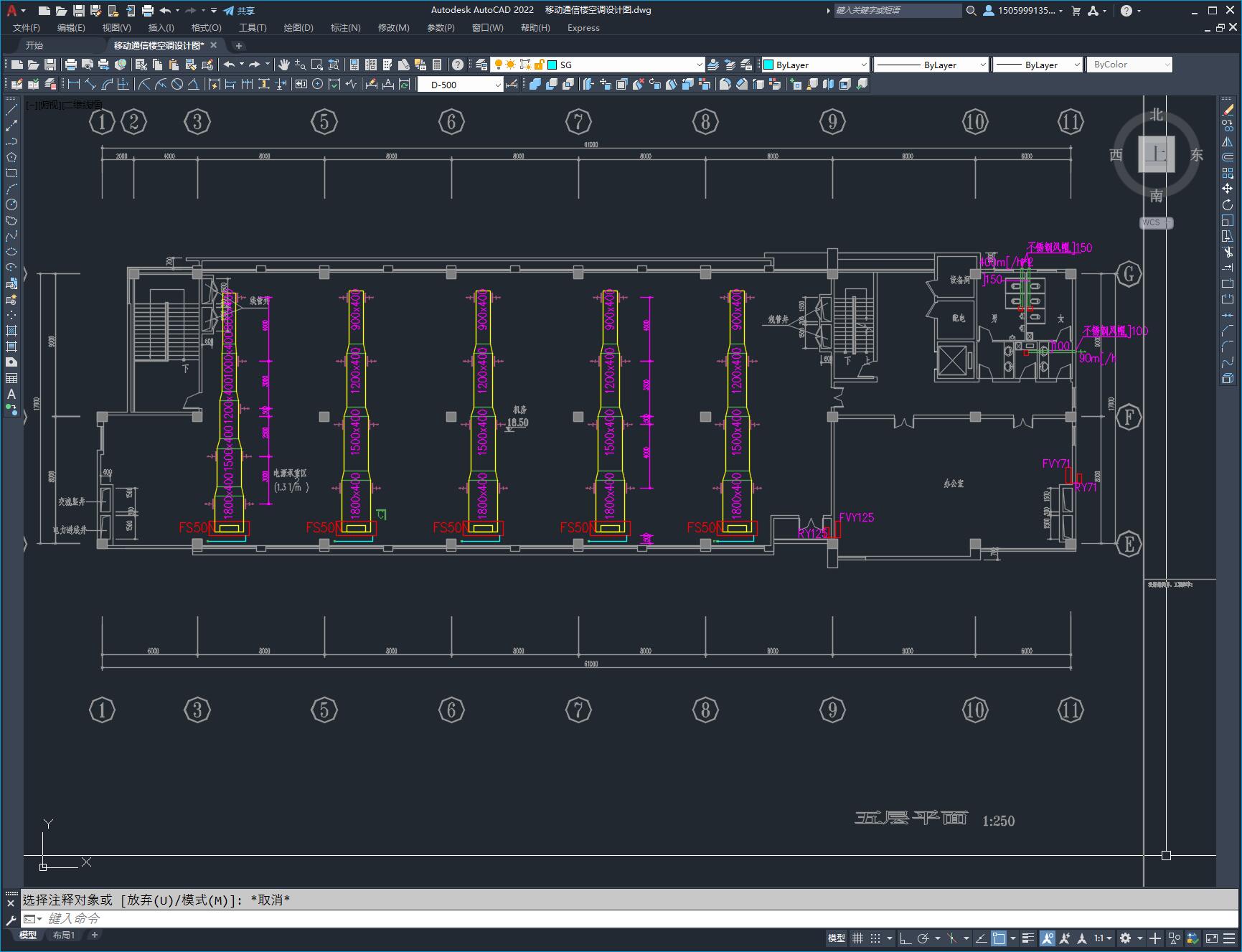The image size is (1242, 952).
Task: Select the Ellipse draw tool
Action: tap(11, 252)
